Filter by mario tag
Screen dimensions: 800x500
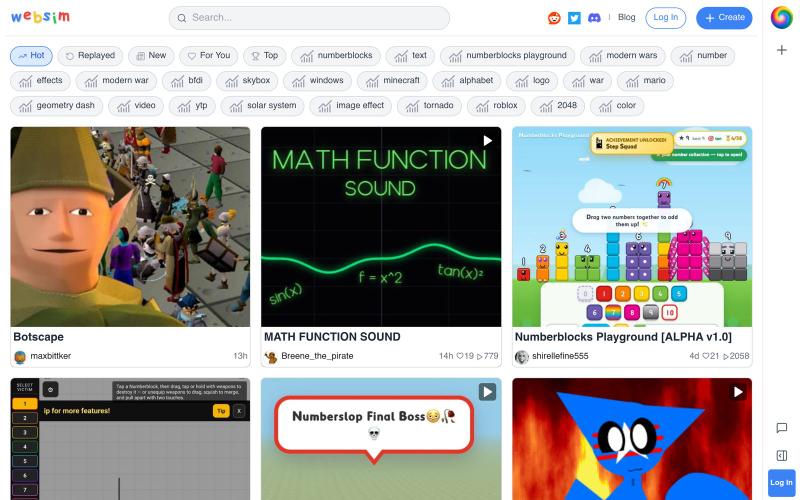point(645,81)
